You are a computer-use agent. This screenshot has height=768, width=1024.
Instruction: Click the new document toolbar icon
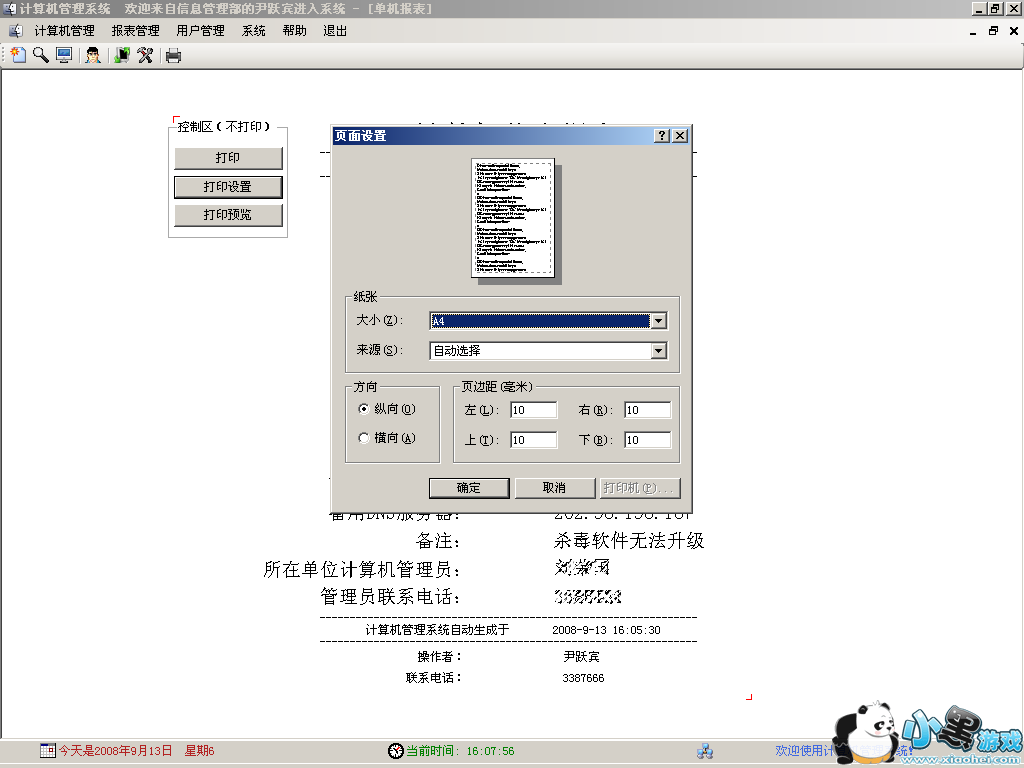click(18, 56)
